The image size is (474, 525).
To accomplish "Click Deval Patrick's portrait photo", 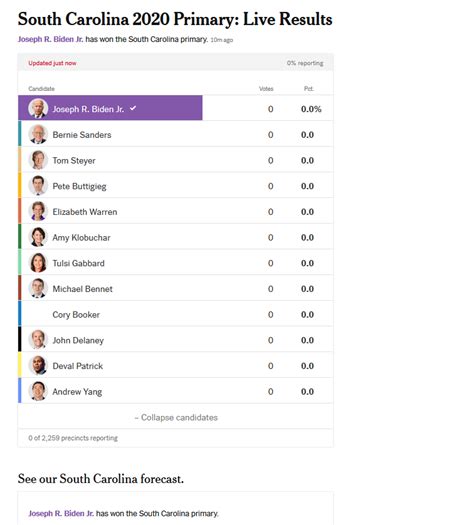I will coord(38,365).
